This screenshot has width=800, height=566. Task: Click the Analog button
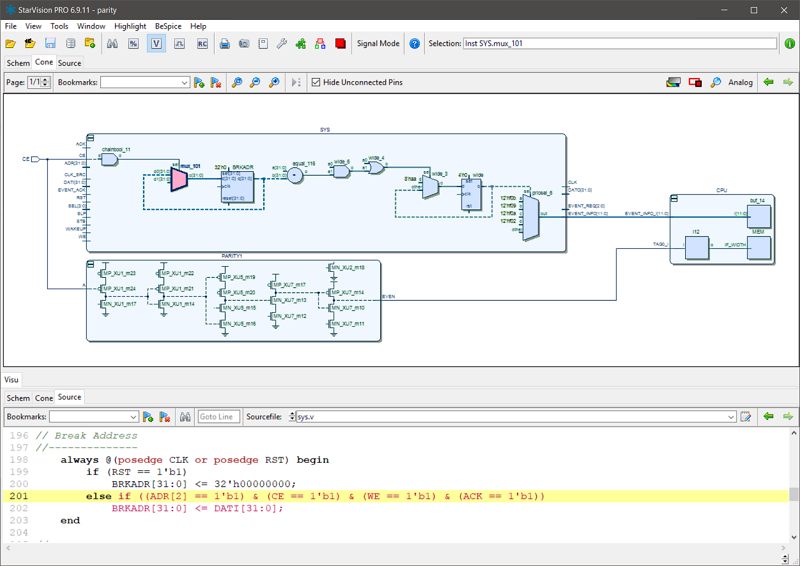coord(740,82)
